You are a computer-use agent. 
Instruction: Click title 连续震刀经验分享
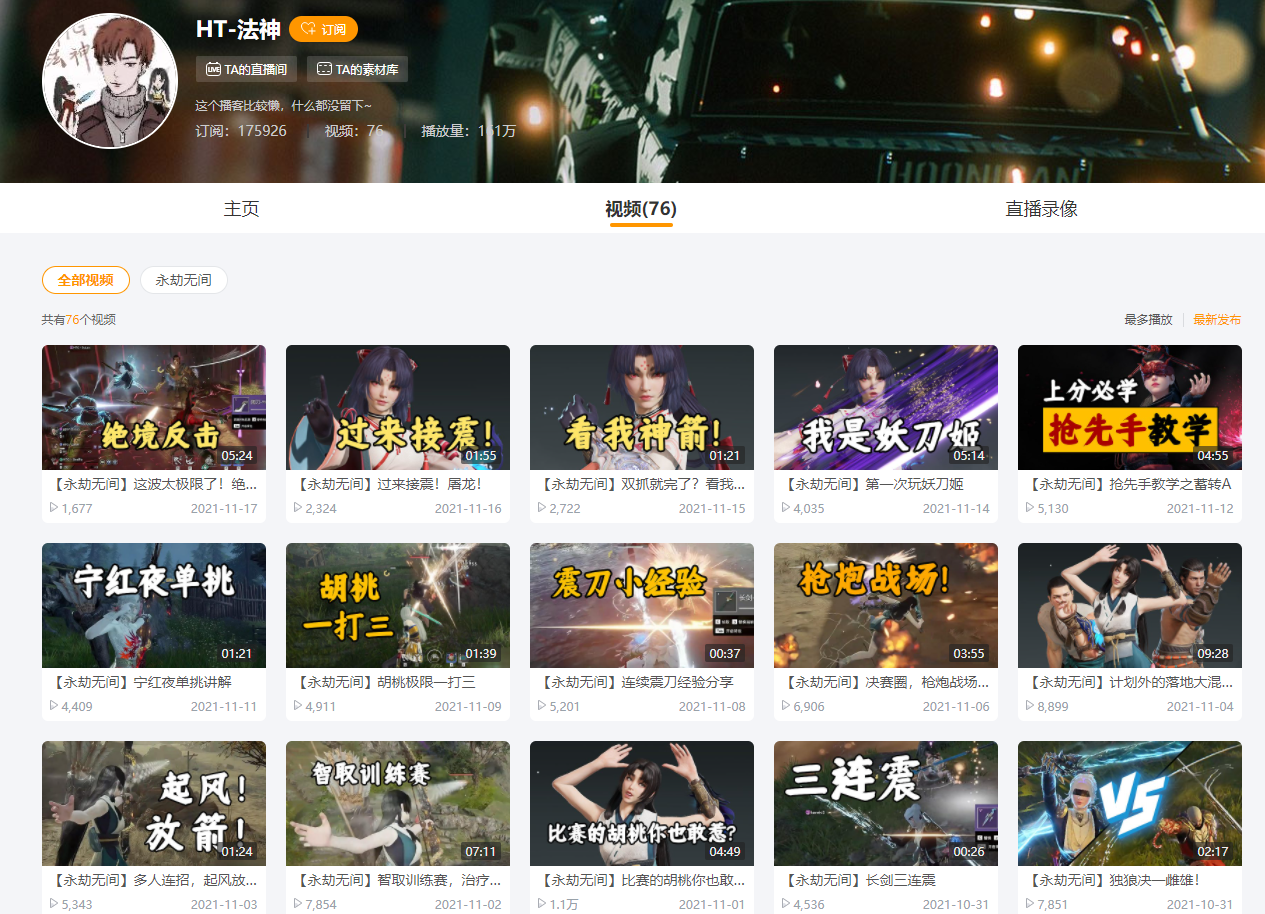coord(635,682)
